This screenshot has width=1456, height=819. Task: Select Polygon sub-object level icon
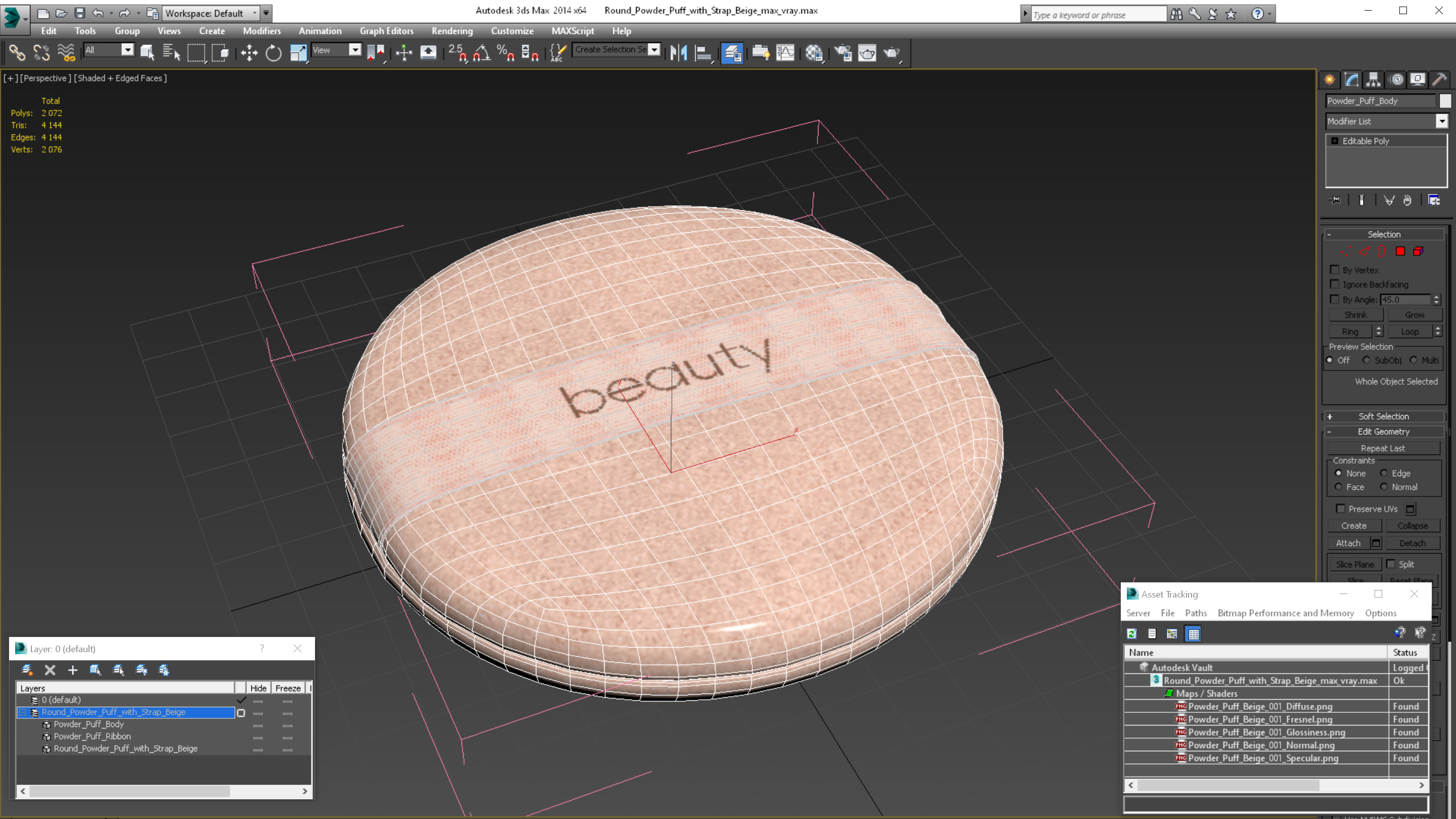click(x=1400, y=252)
